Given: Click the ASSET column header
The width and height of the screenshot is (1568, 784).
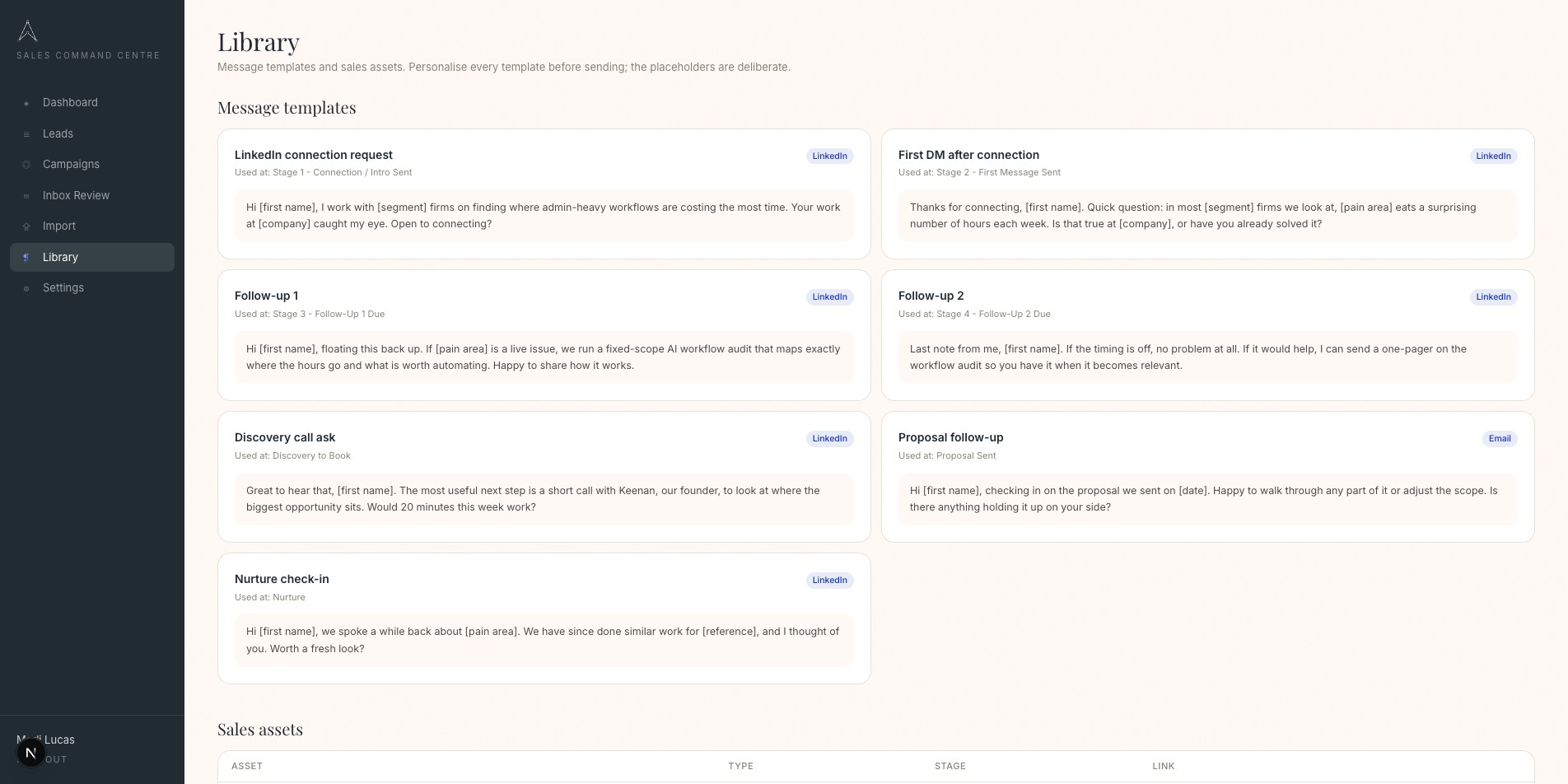Looking at the screenshot, I should [x=247, y=766].
